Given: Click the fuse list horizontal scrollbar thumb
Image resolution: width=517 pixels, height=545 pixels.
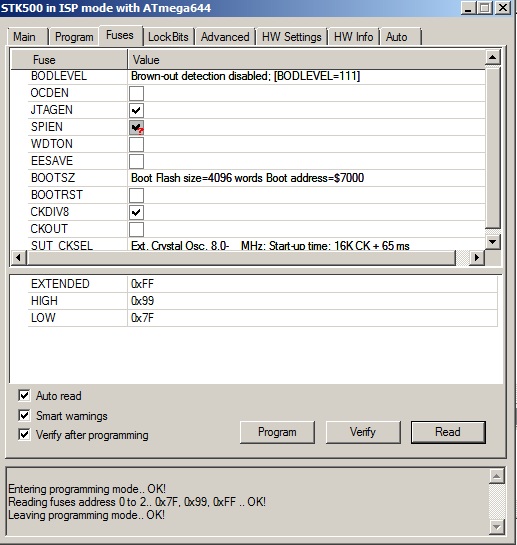Looking at the screenshot, I should (x=241, y=258).
